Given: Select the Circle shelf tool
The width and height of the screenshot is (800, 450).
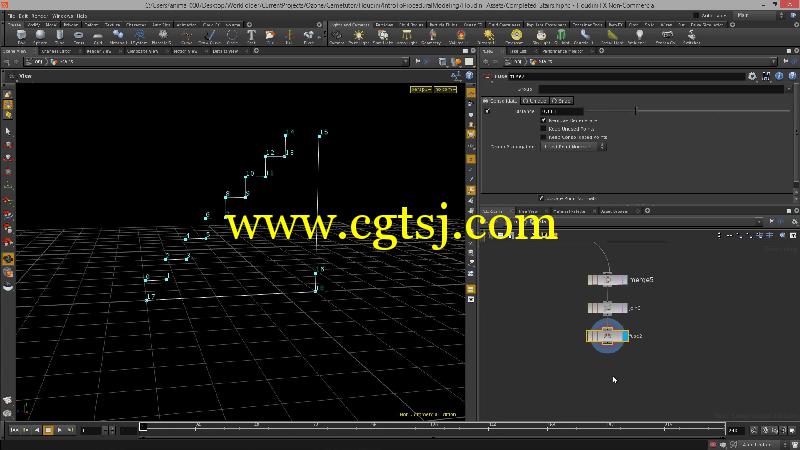Looking at the screenshot, I should coord(232,35).
